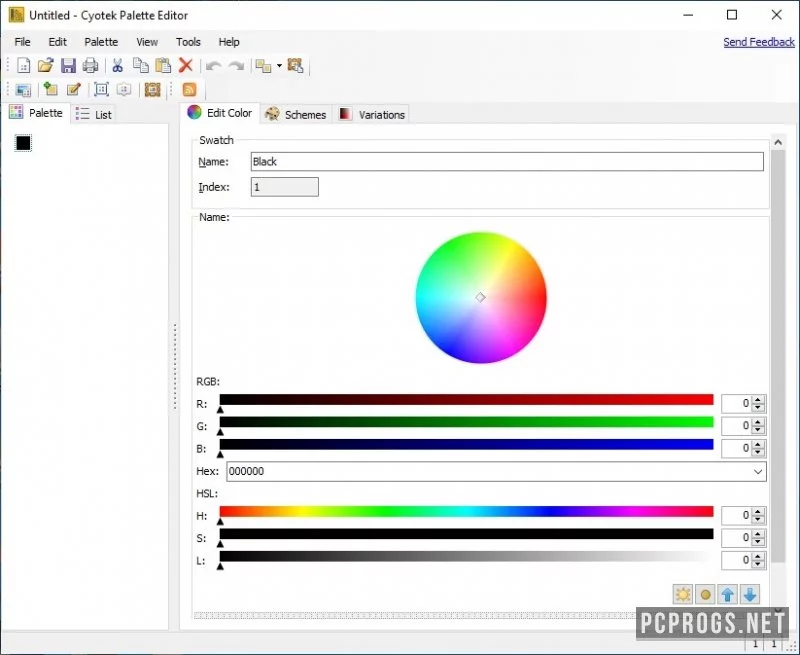Image resolution: width=800 pixels, height=655 pixels.
Task: Click the gold circle darken button
Action: pyautogui.click(x=705, y=594)
